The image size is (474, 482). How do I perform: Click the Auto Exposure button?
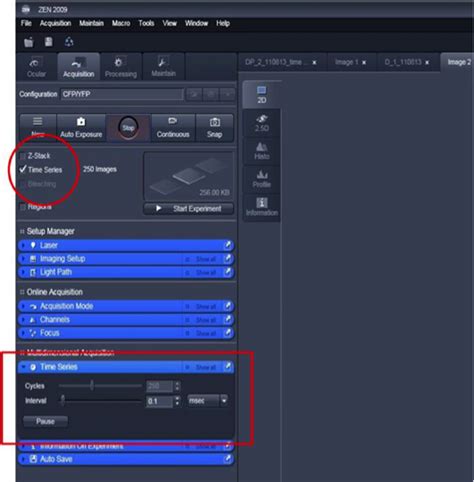click(81, 128)
